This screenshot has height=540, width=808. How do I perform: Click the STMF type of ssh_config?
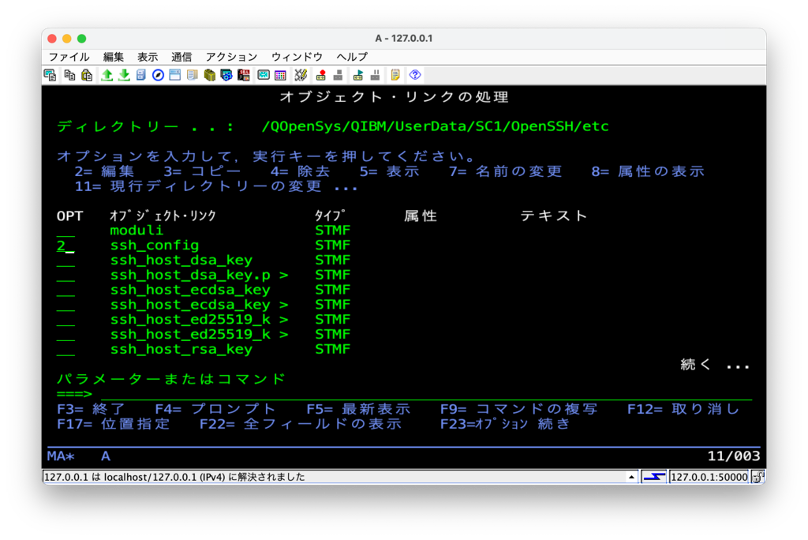333,245
